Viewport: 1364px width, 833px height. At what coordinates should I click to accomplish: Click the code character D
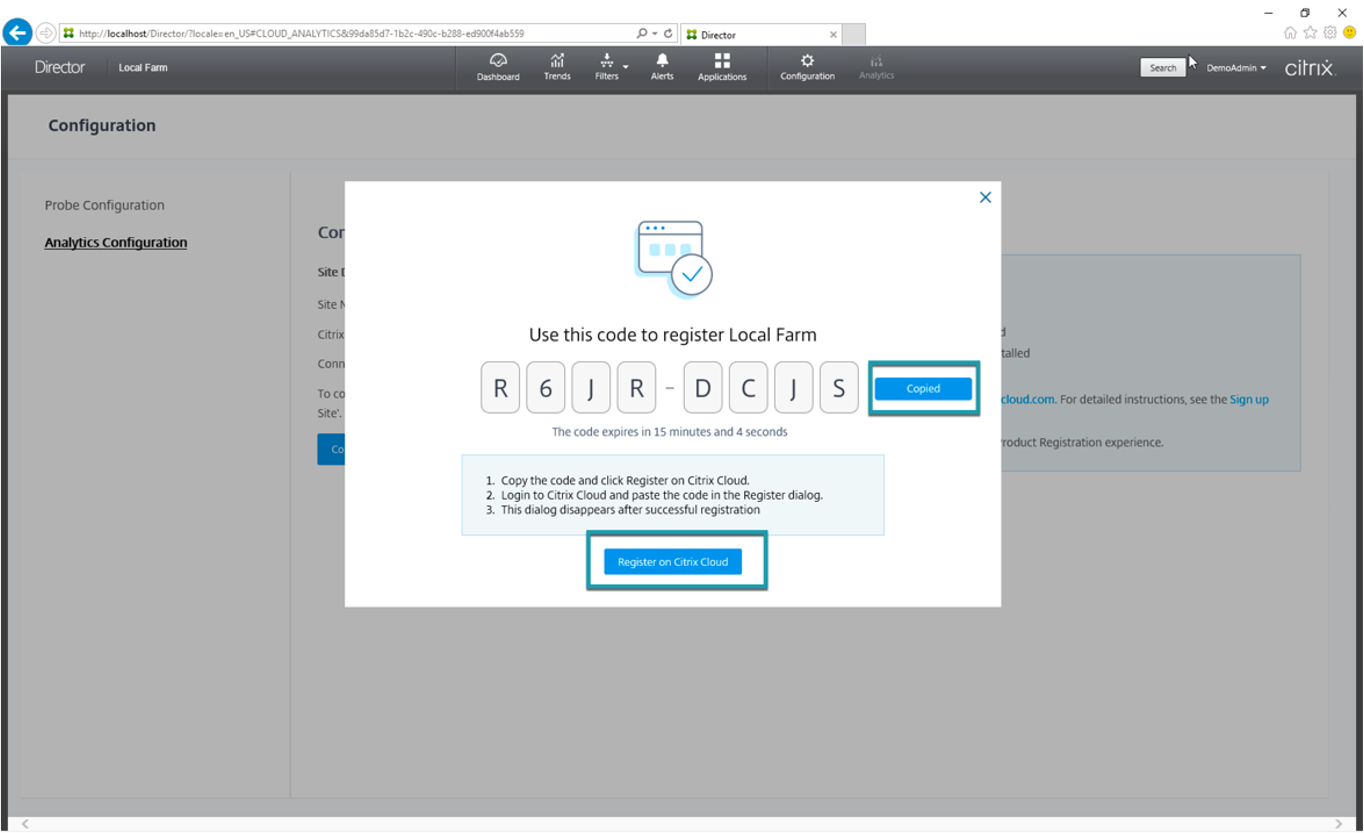pos(703,388)
